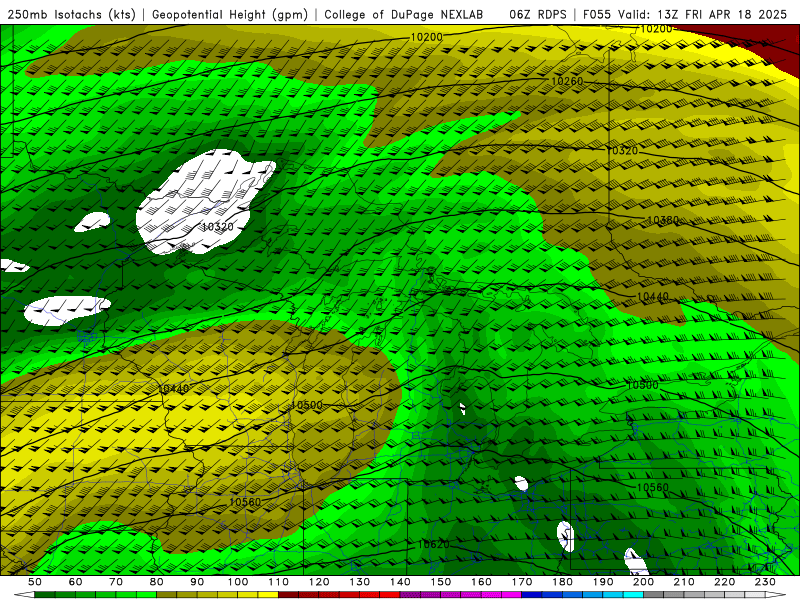Click colorbar scale label 50

click(35, 582)
